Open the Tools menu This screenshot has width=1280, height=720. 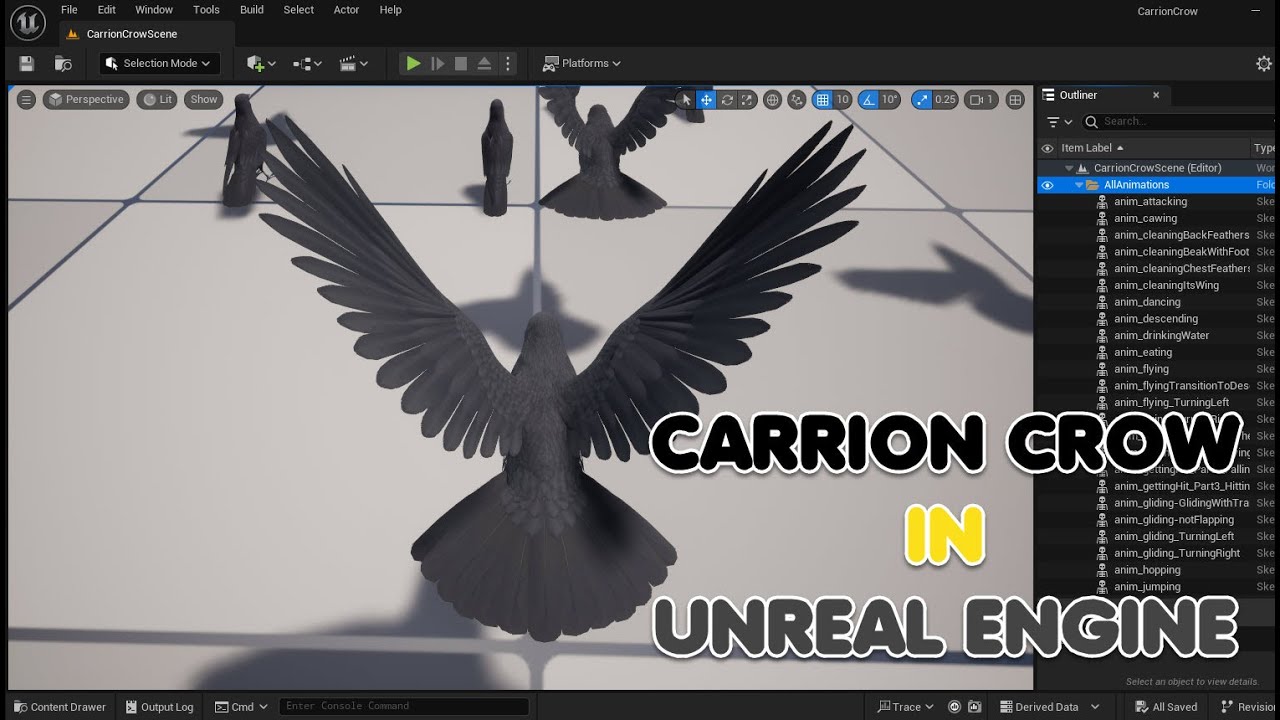[206, 10]
